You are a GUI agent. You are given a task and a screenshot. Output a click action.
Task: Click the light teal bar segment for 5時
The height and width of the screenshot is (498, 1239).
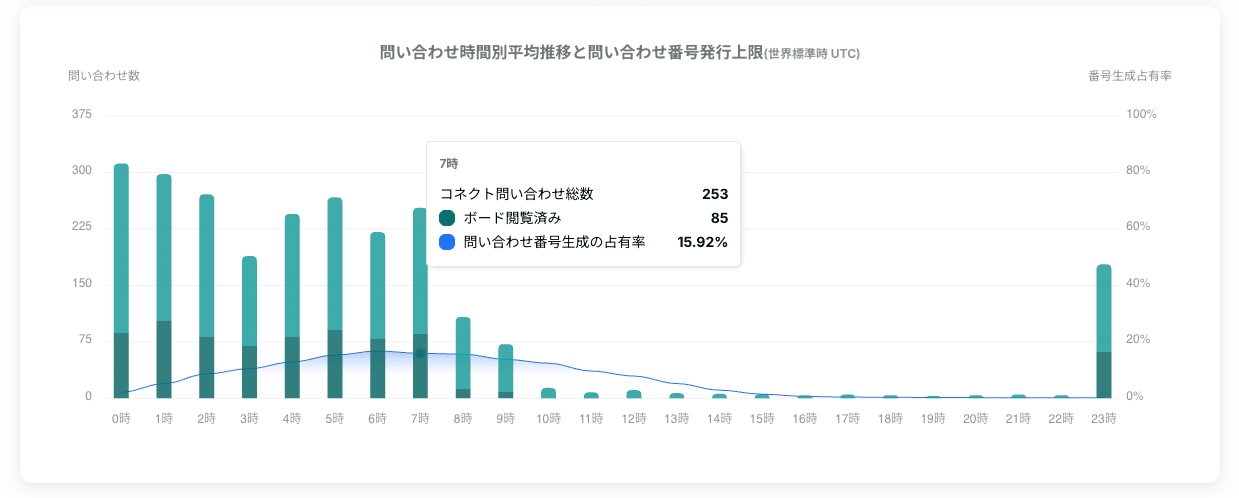335,263
